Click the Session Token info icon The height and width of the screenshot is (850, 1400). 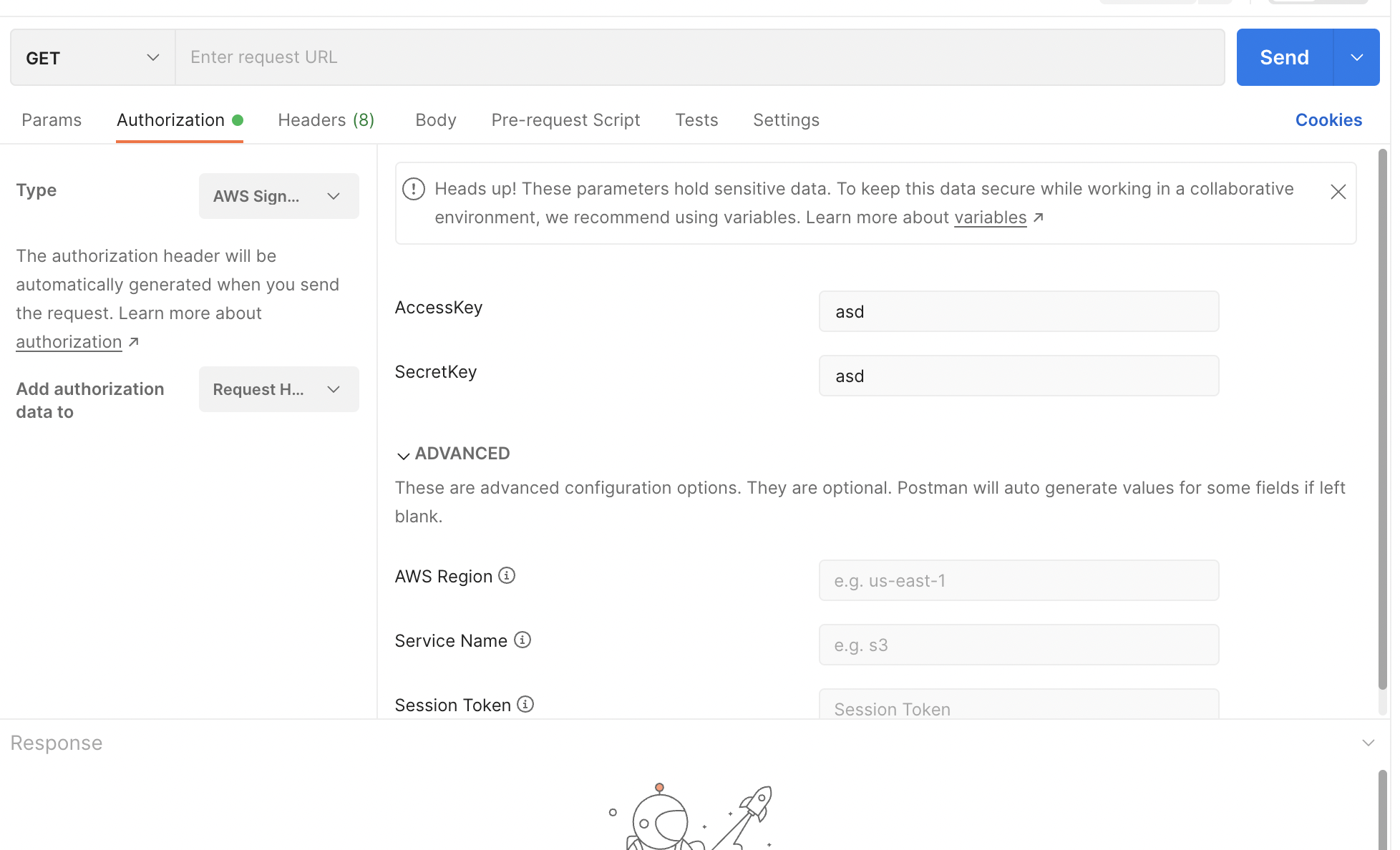tap(525, 704)
